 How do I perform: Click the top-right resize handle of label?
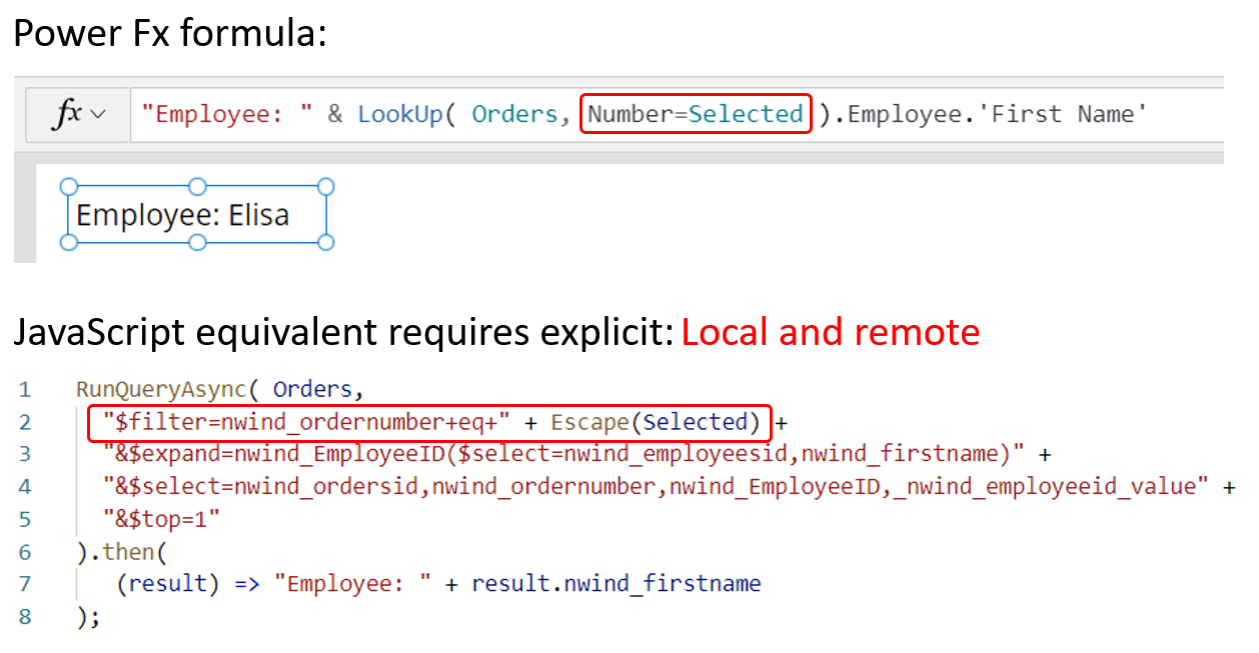tap(325, 187)
